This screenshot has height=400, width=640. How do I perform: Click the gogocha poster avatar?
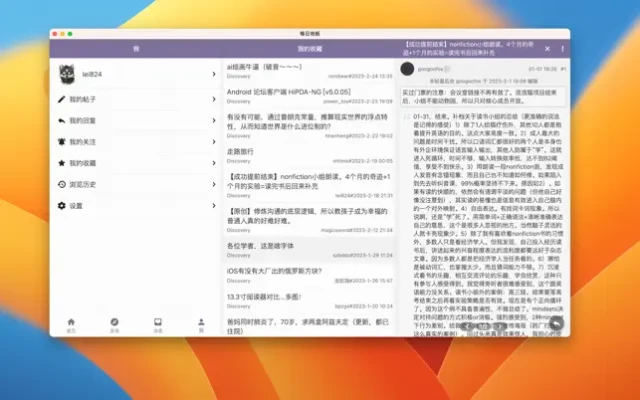point(407,69)
